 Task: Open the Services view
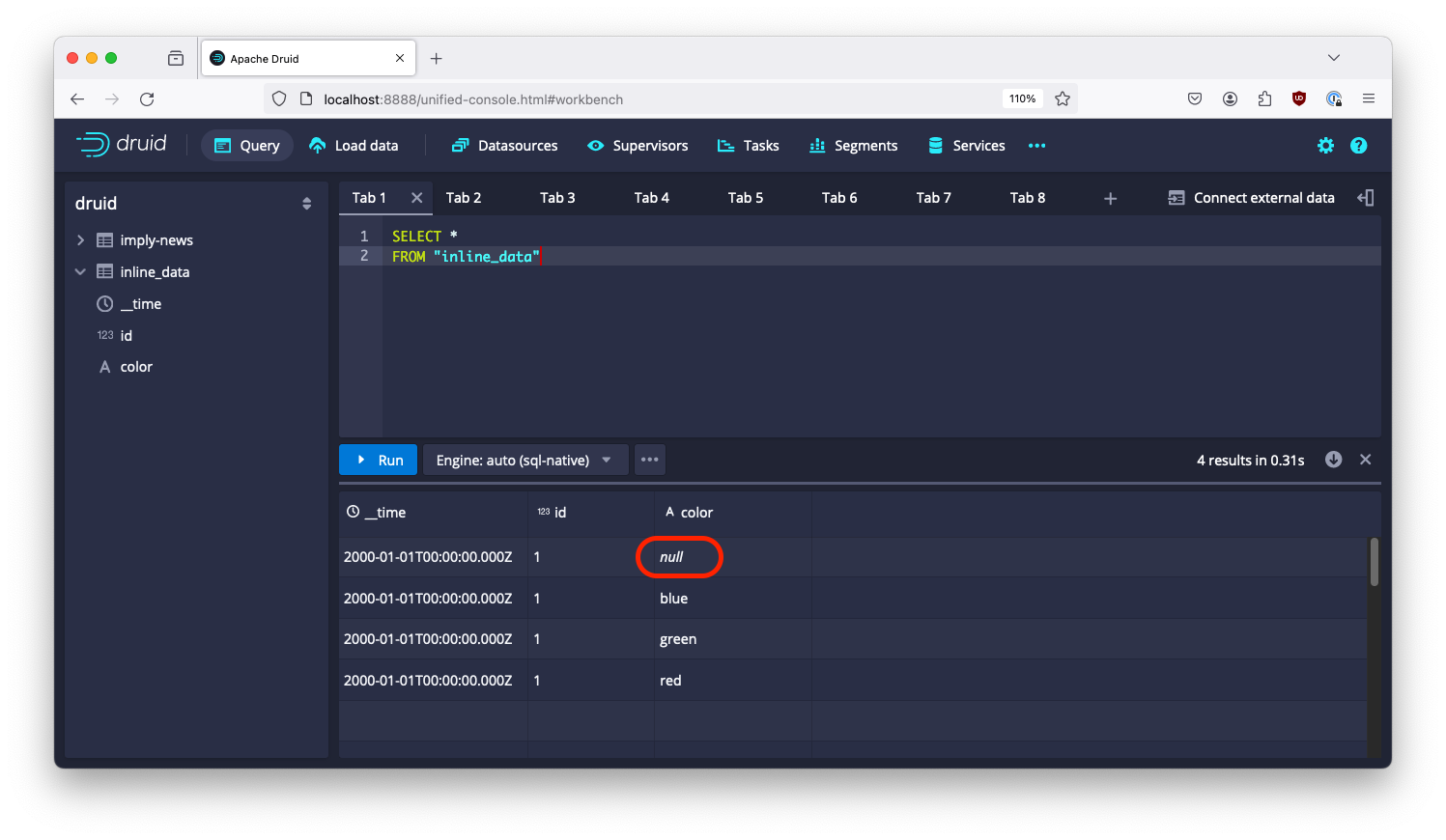click(965, 146)
